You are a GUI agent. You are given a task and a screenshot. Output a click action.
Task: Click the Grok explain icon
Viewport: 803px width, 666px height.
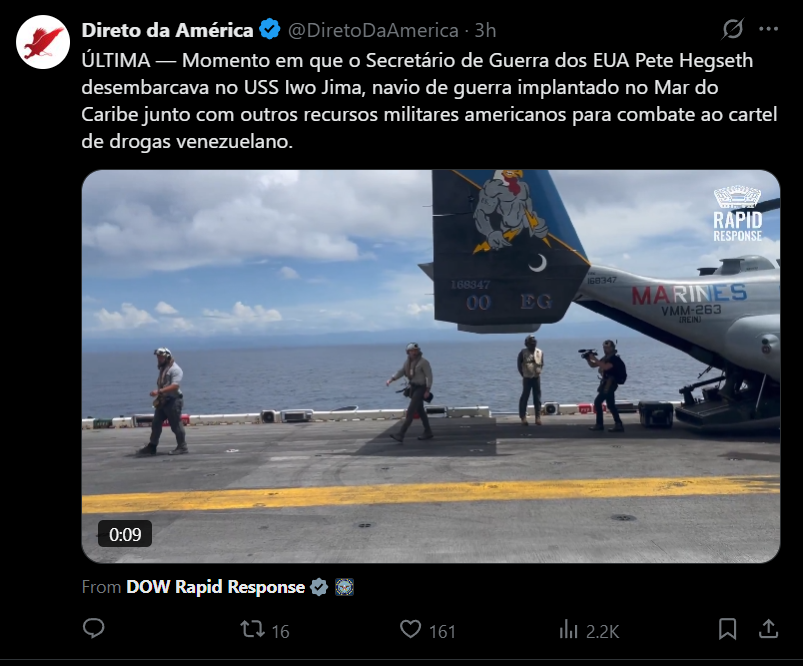tap(733, 29)
